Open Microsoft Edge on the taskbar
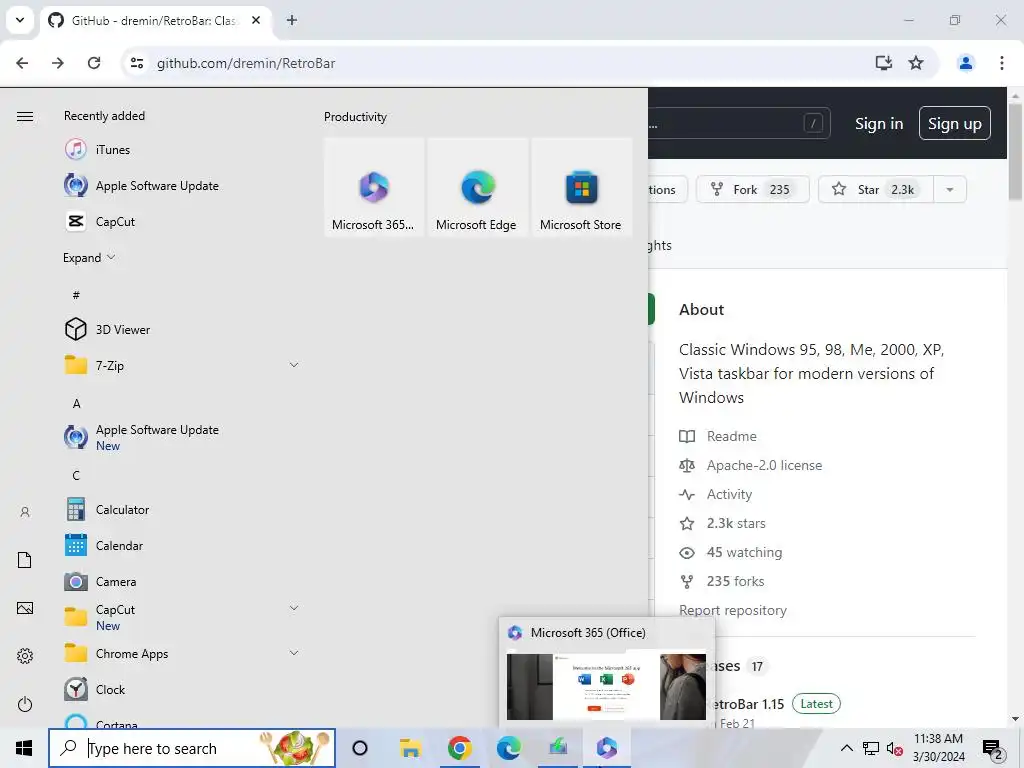The height and width of the screenshot is (768, 1024). point(509,748)
